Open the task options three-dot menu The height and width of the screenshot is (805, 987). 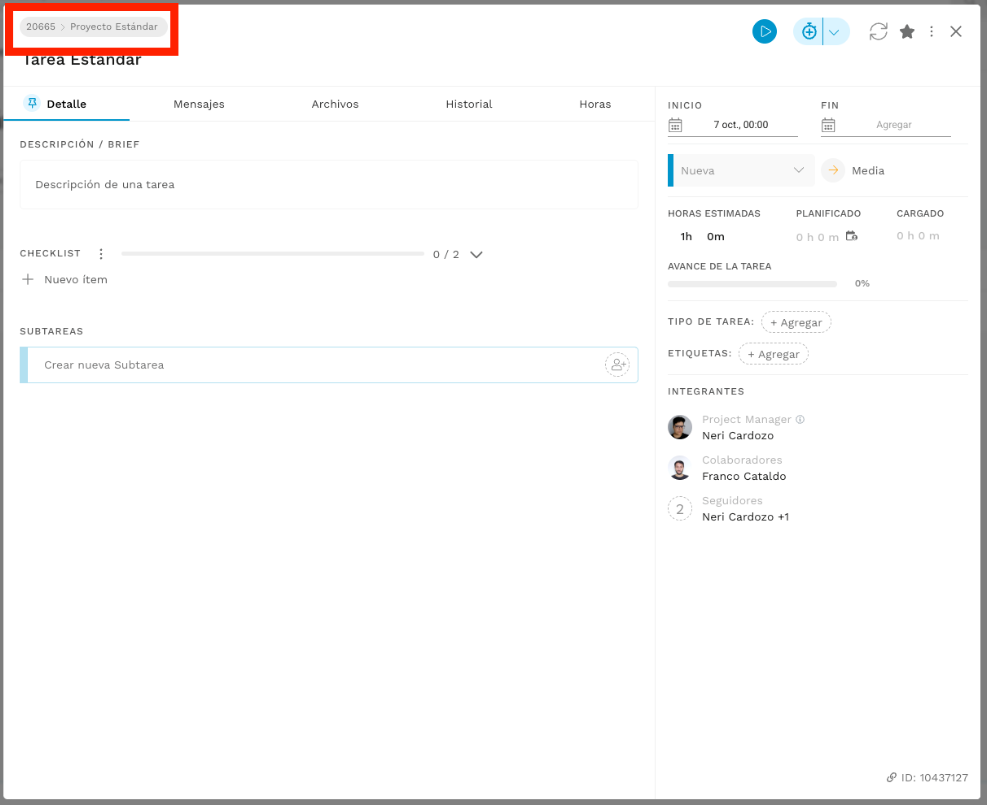932,31
